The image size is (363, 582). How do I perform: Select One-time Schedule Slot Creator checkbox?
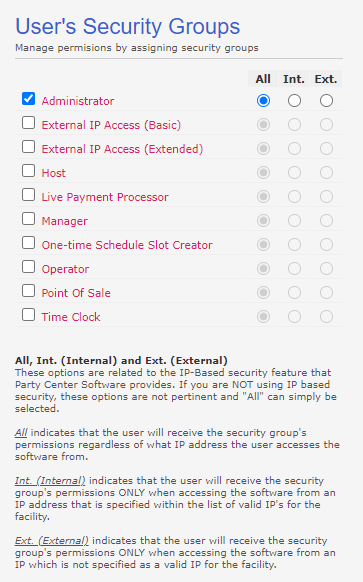pyautogui.click(x=29, y=243)
